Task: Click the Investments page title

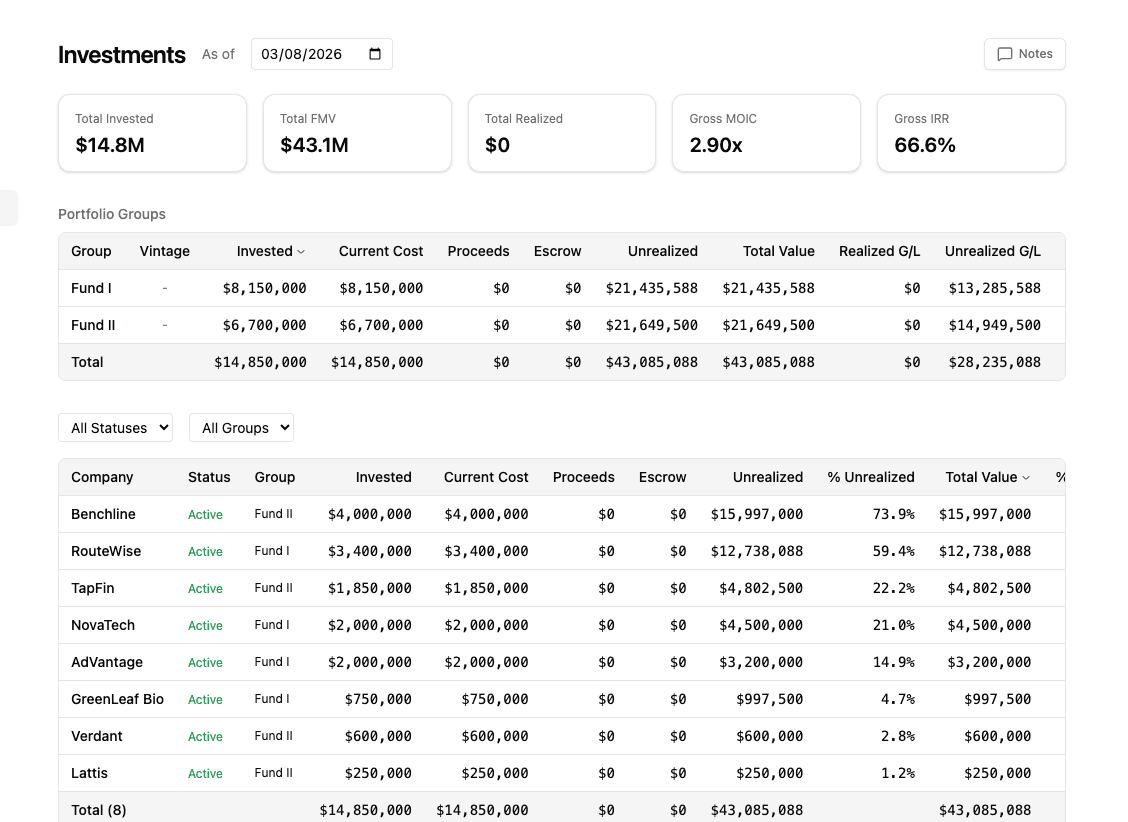Action: [x=122, y=55]
